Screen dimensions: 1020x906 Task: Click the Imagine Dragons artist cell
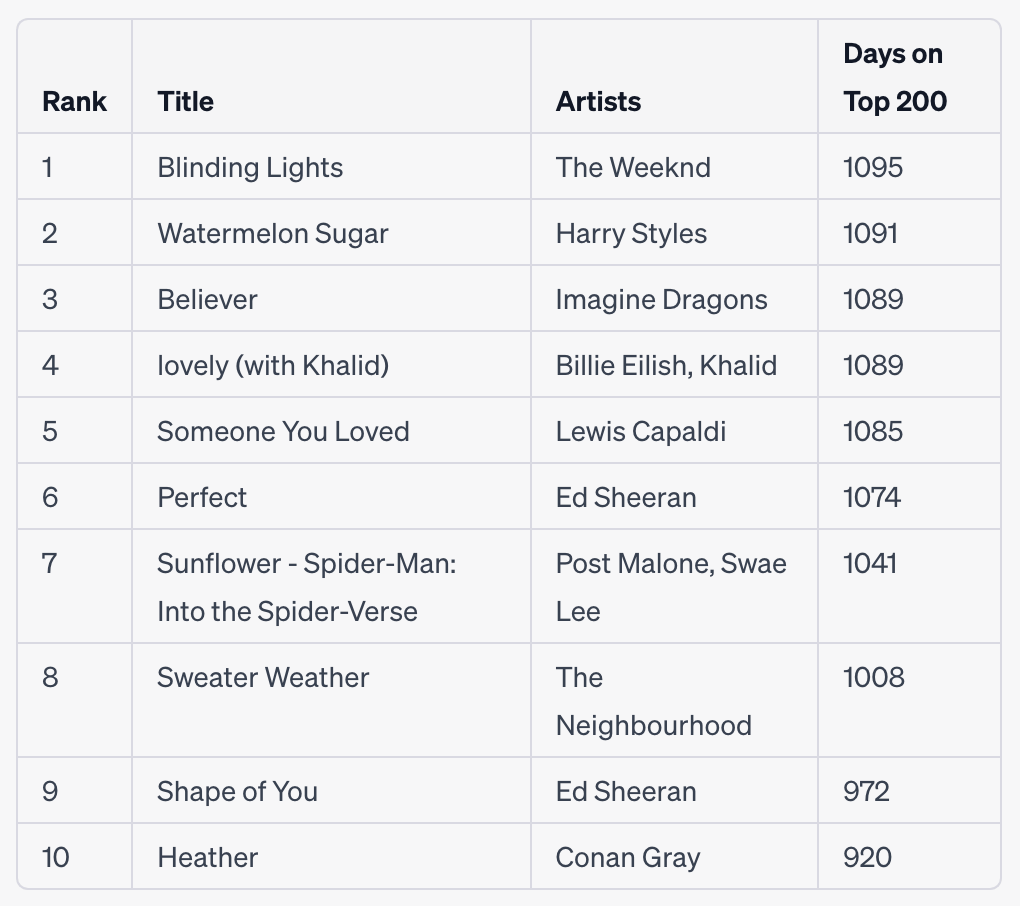[x=661, y=299]
